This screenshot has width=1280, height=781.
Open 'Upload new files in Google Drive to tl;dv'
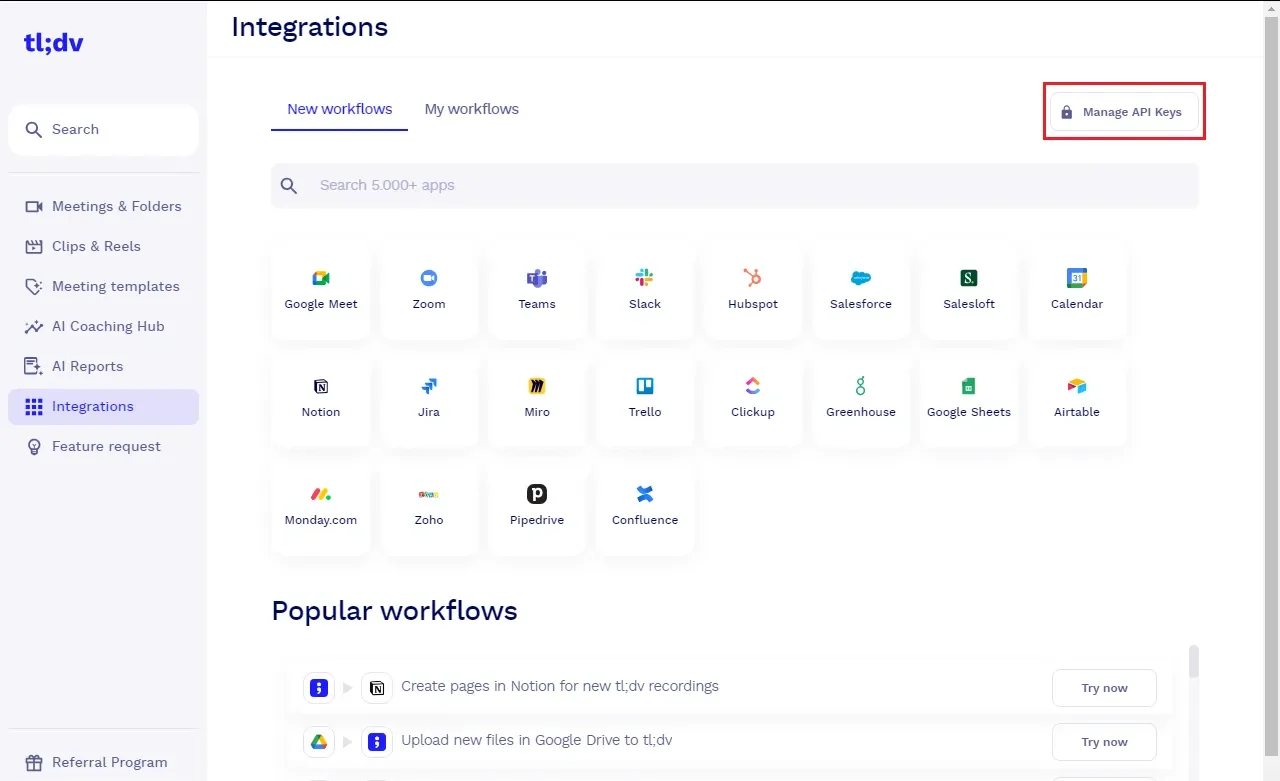coord(536,740)
